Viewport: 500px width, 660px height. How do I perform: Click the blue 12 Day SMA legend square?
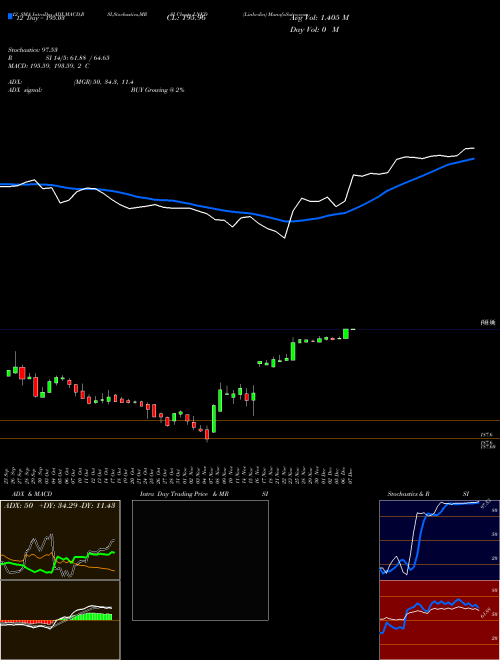pyautogui.click(x=10, y=16)
